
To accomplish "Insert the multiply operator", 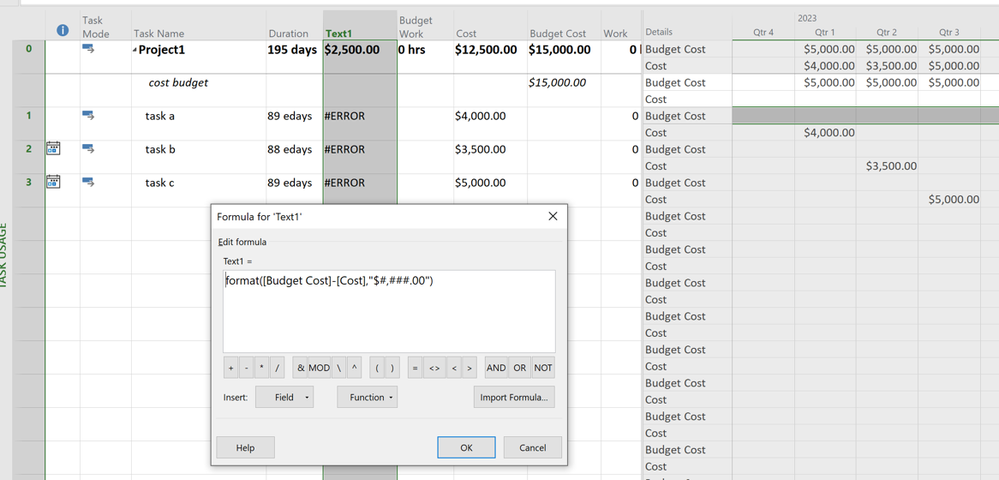I will pos(261,368).
